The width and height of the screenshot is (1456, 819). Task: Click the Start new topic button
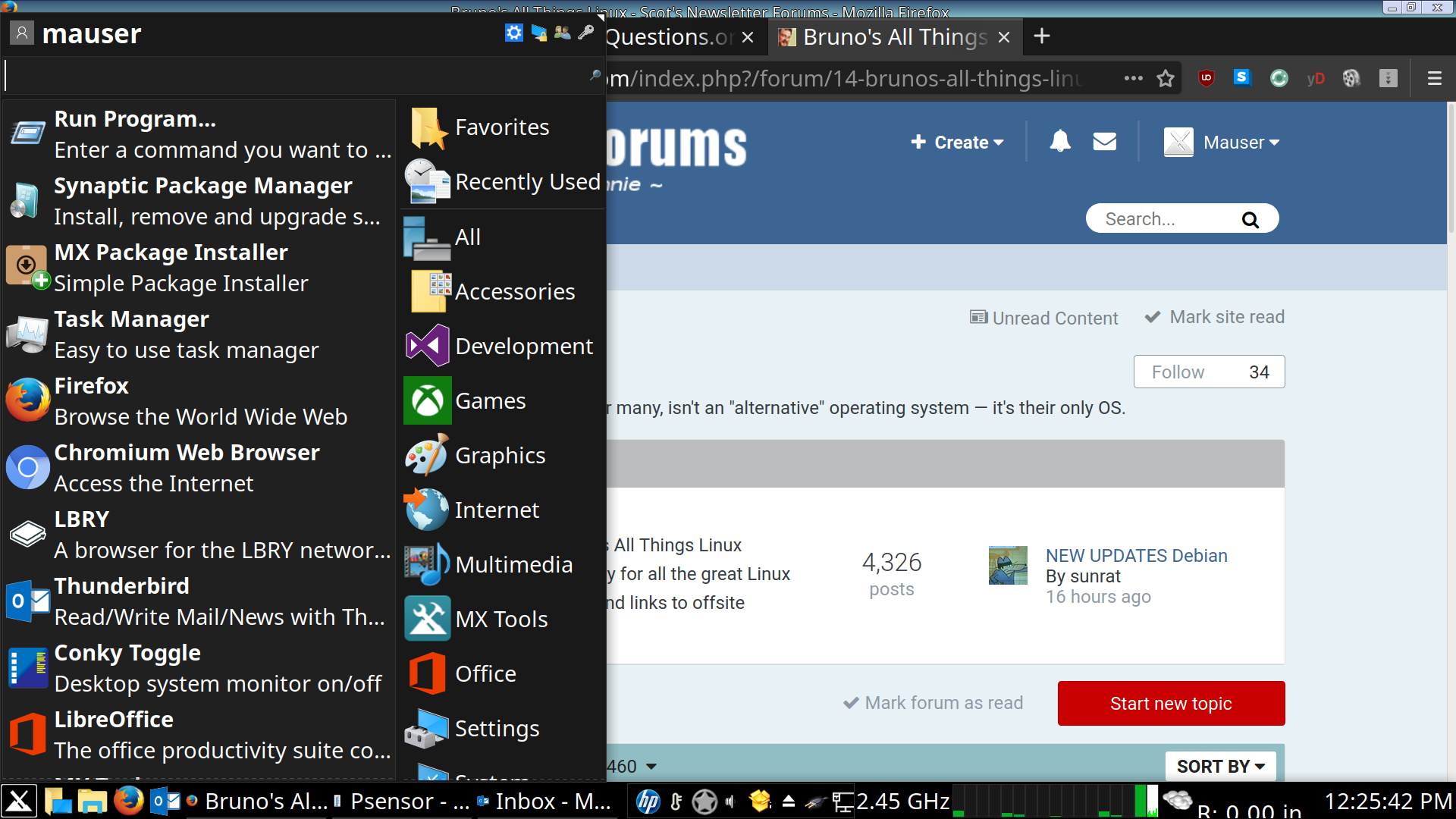[x=1171, y=703]
